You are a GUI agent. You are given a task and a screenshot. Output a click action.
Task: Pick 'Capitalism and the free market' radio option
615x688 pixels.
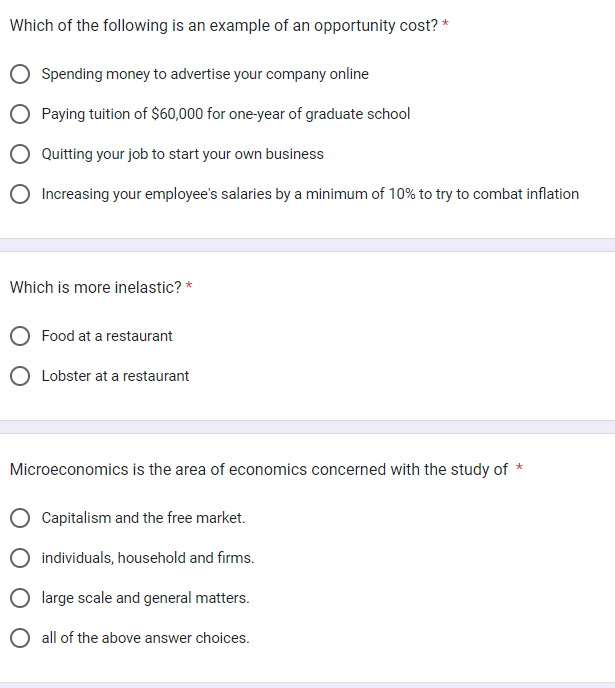point(20,518)
